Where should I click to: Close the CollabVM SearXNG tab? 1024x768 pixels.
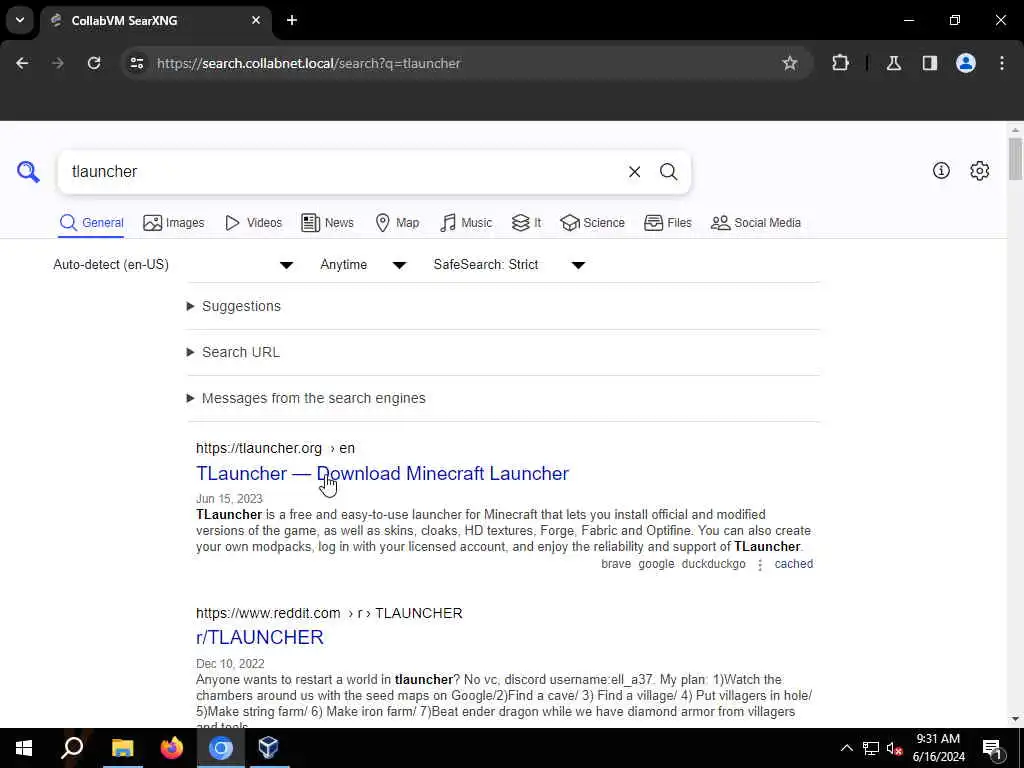tap(256, 20)
